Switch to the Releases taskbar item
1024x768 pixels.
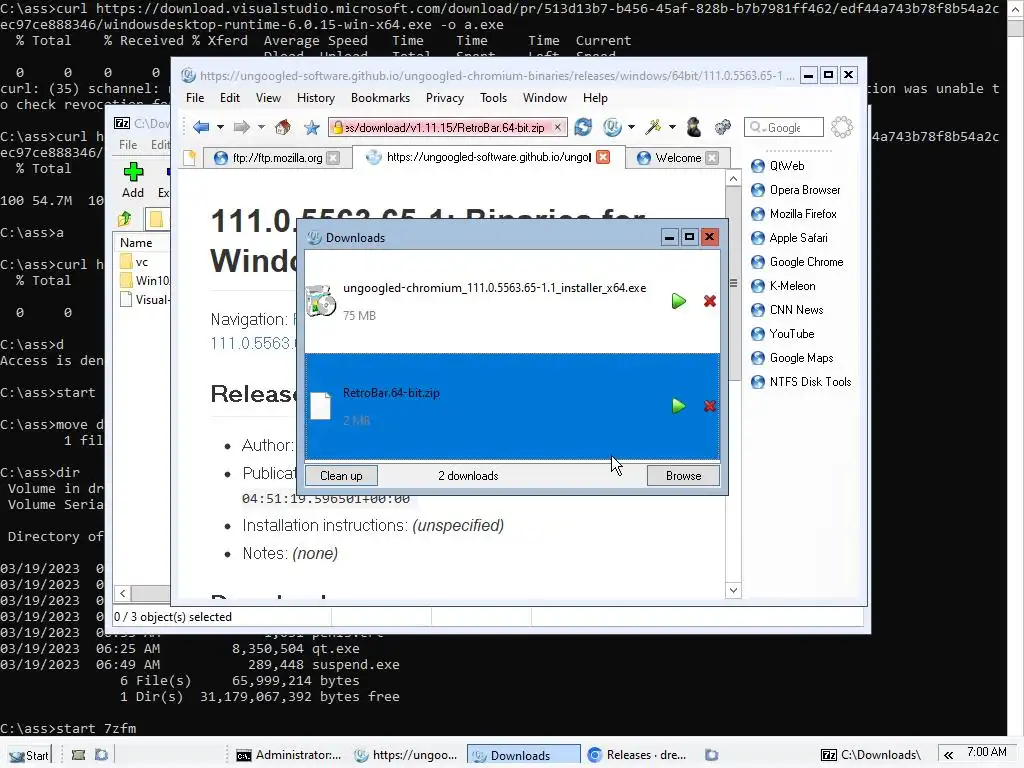[x=637, y=756]
